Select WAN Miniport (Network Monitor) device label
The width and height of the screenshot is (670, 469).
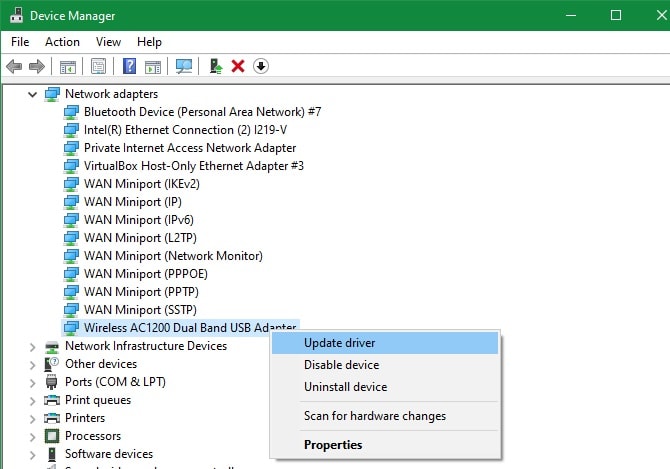point(173,256)
